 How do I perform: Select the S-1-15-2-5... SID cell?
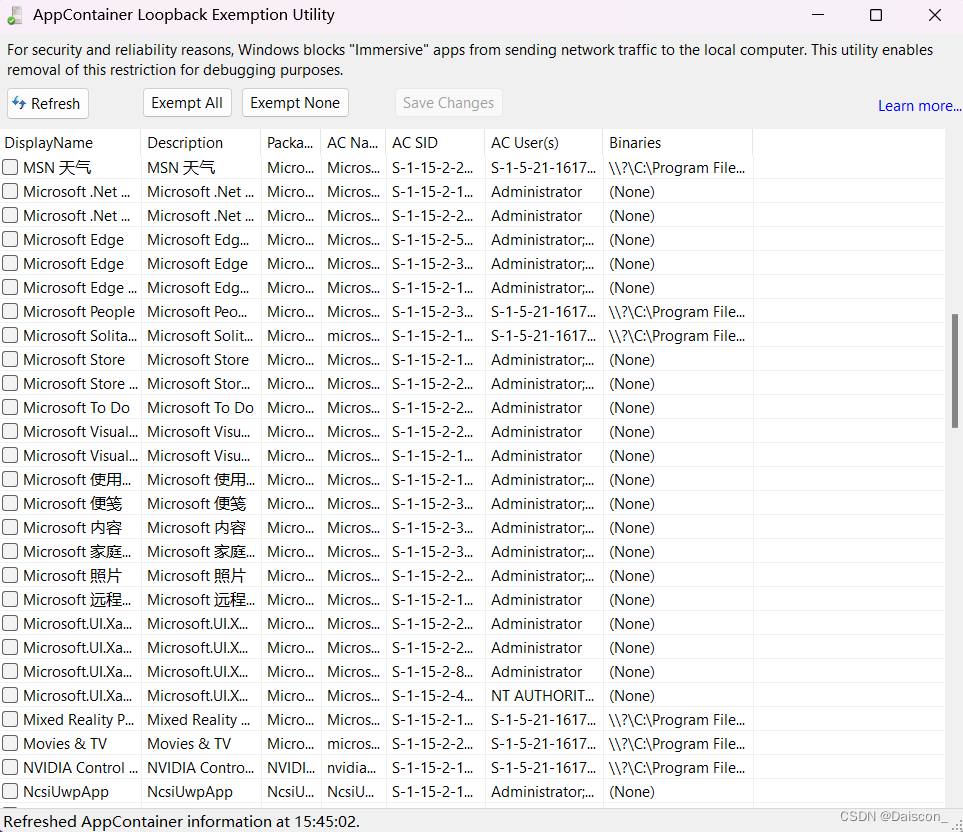click(x=435, y=239)
